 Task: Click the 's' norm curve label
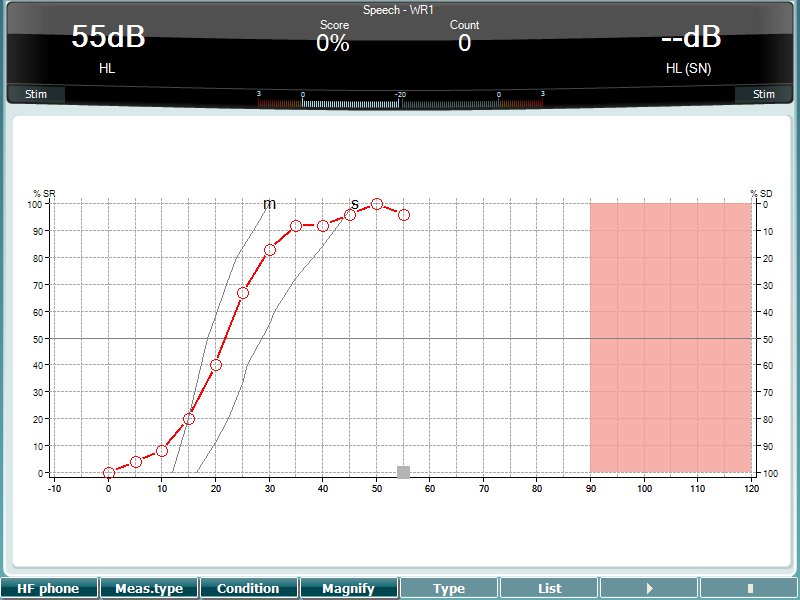pyautogui.click(x=355, y=204)
